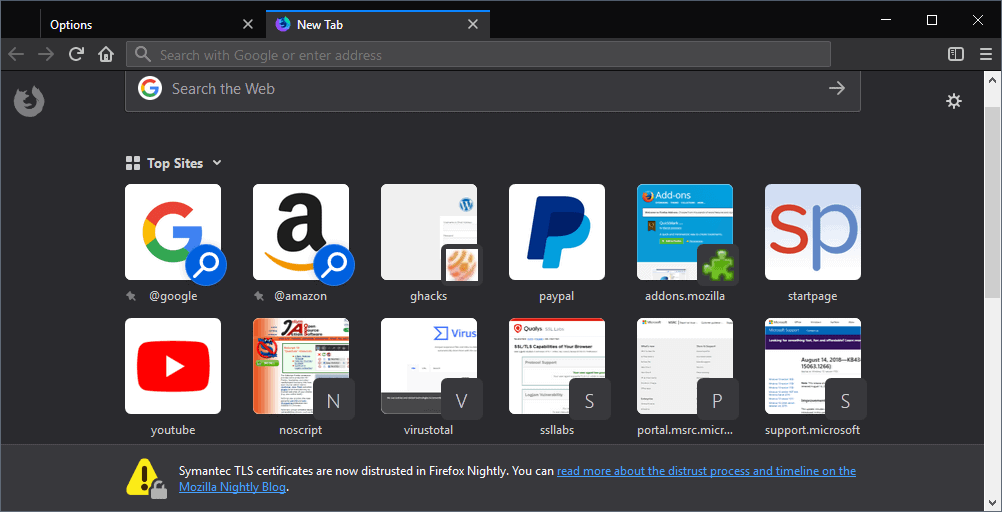
Task: Click the magnifier icon in address bar
Action: pyautogui.click(x=144, y=54)
